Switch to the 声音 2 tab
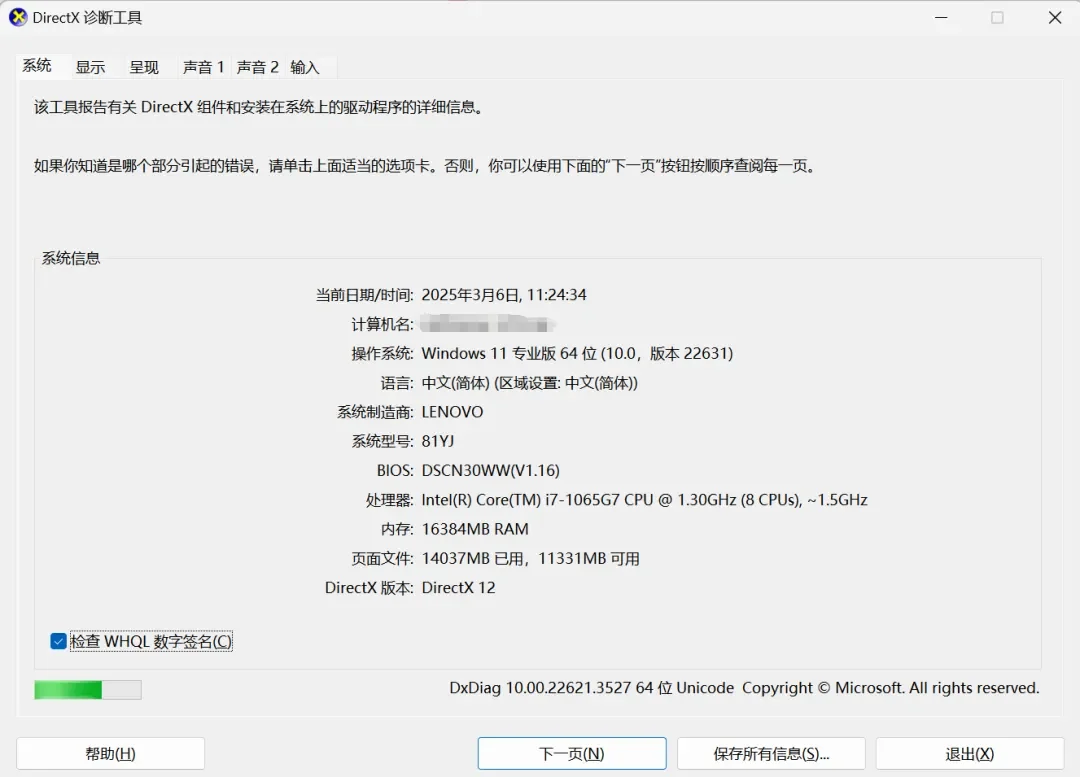Viewport: 1080px width, 777px height. [258, 67]
